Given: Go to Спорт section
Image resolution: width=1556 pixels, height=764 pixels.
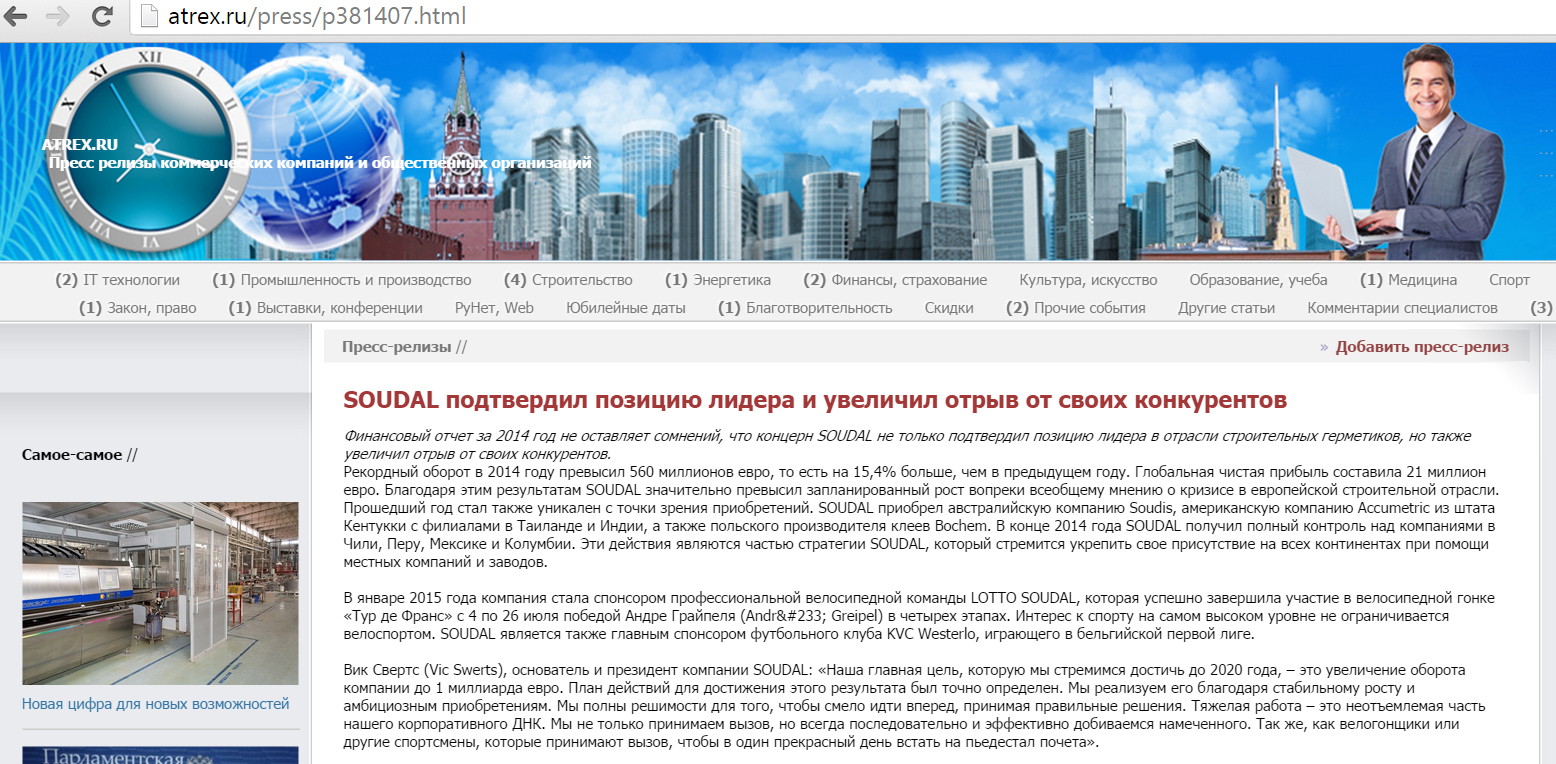Looking at the screenshot, I should point(1510,280).
